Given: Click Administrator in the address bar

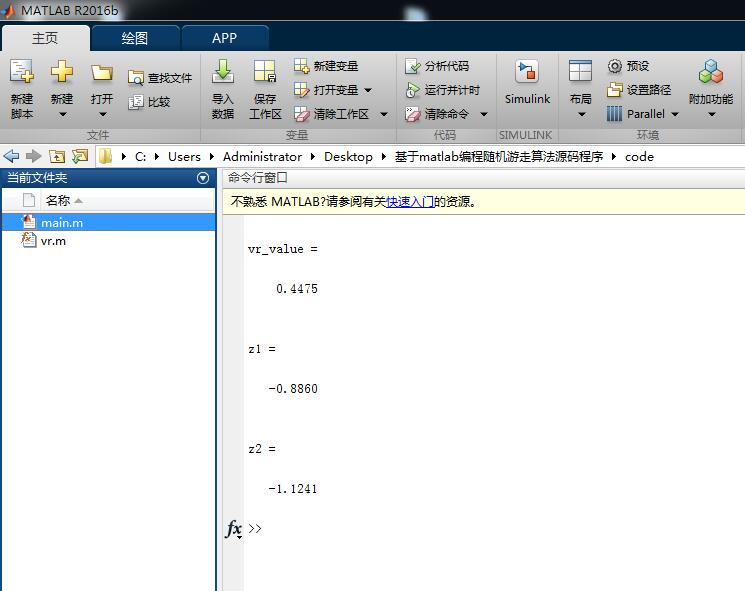Looking at the screenshot, I should pyautogui.click(x=262, y=156).
